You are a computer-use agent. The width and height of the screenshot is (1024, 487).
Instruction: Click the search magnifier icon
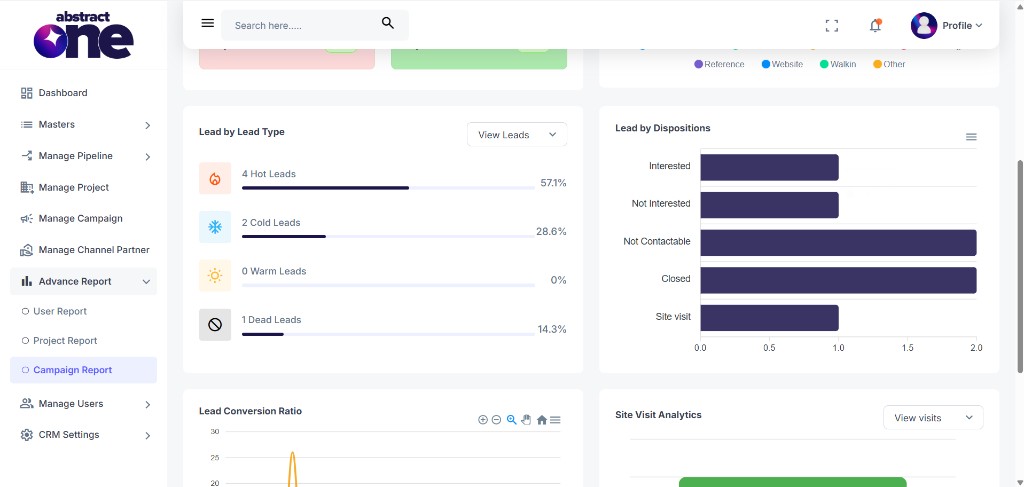coord(388,24)
